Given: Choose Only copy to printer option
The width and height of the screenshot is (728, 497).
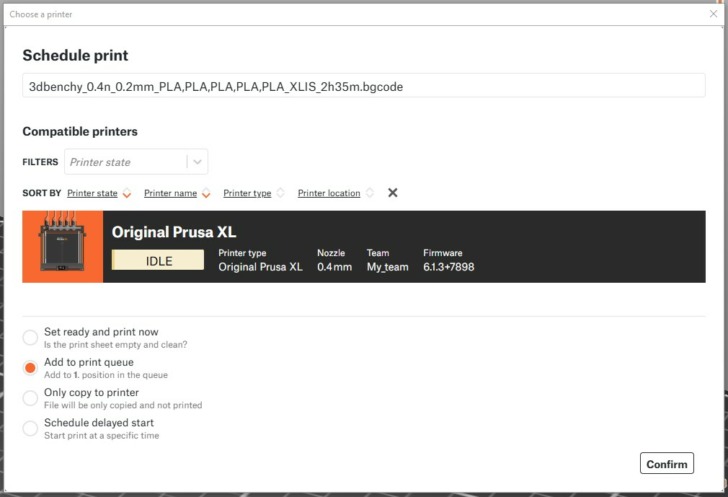Looking at the screenshot, I should tap(31, 398).
